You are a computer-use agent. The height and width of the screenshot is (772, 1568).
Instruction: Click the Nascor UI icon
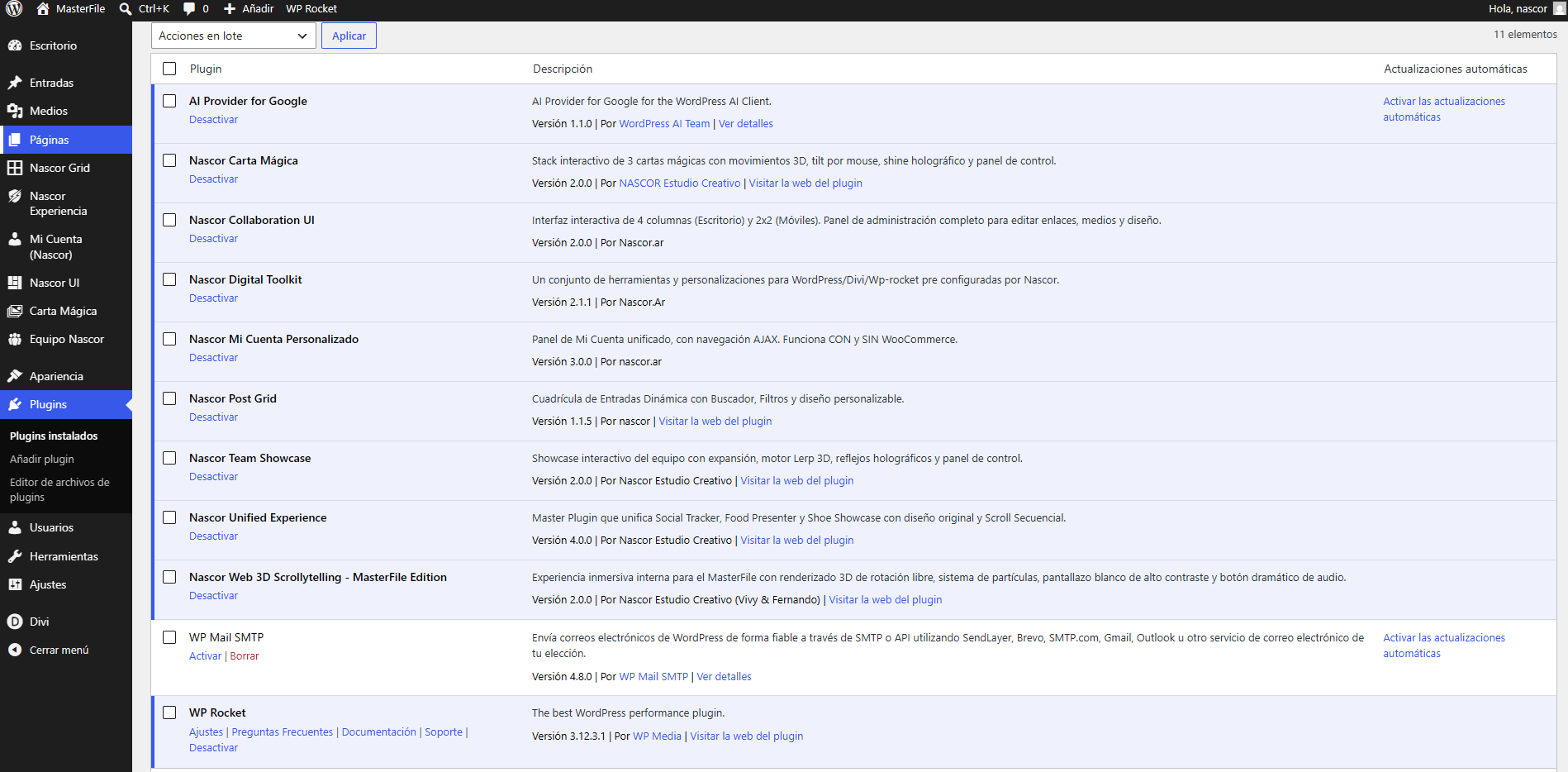(15, 283)
